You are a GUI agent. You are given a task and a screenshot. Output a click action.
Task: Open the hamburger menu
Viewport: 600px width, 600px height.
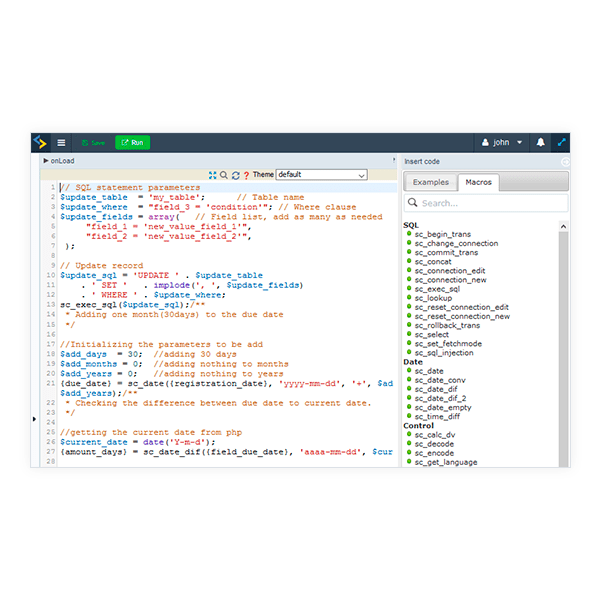click(x=61, y=143)
